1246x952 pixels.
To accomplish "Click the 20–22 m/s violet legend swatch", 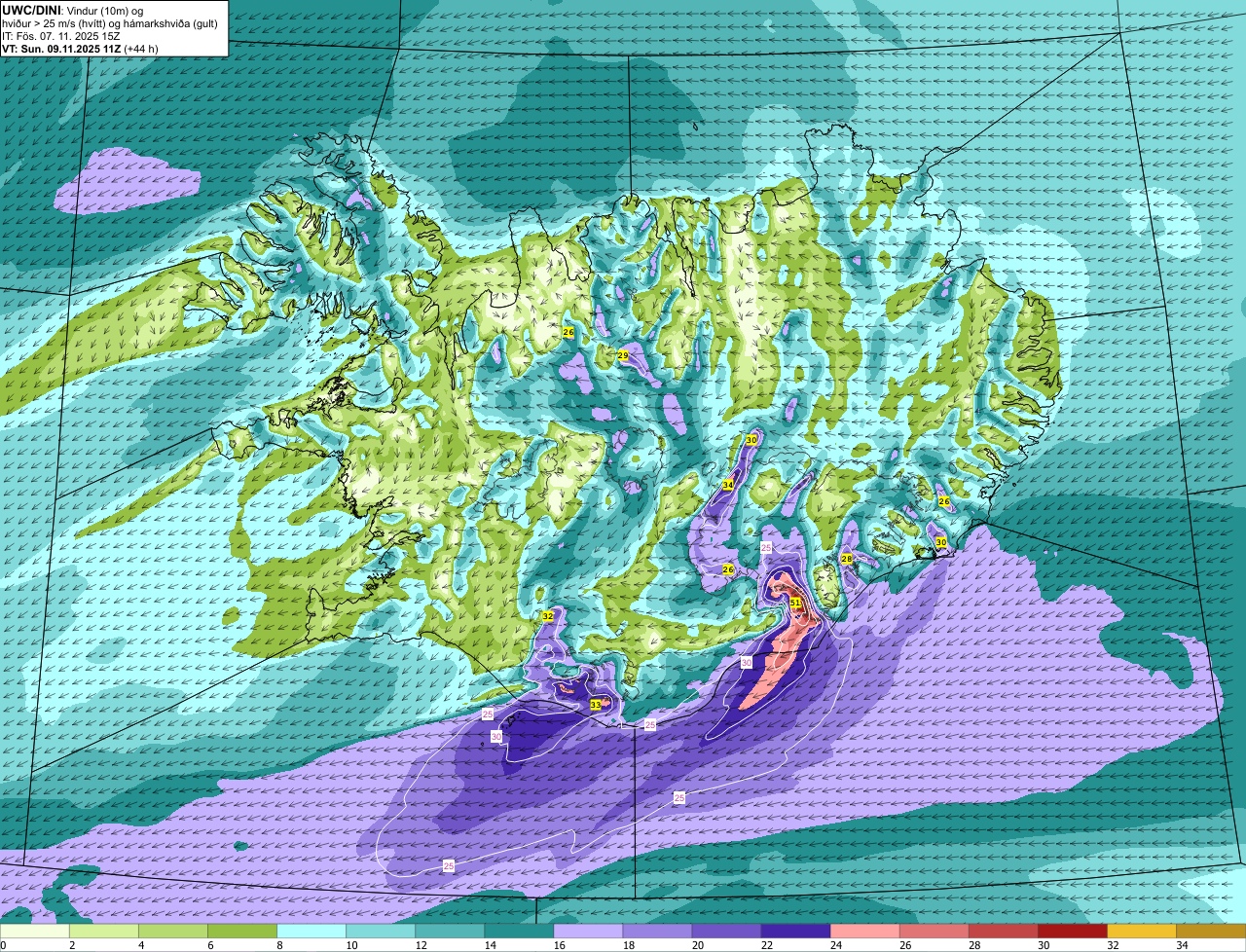I will click(726, 932).
